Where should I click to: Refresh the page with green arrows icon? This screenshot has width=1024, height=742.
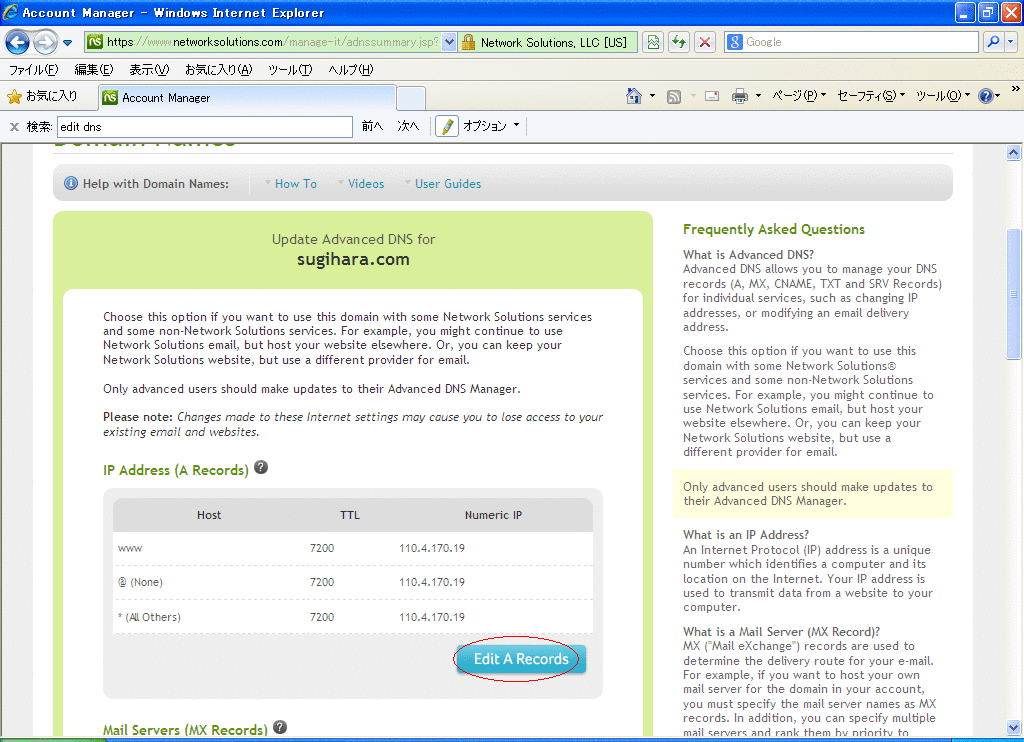point(679,42)
